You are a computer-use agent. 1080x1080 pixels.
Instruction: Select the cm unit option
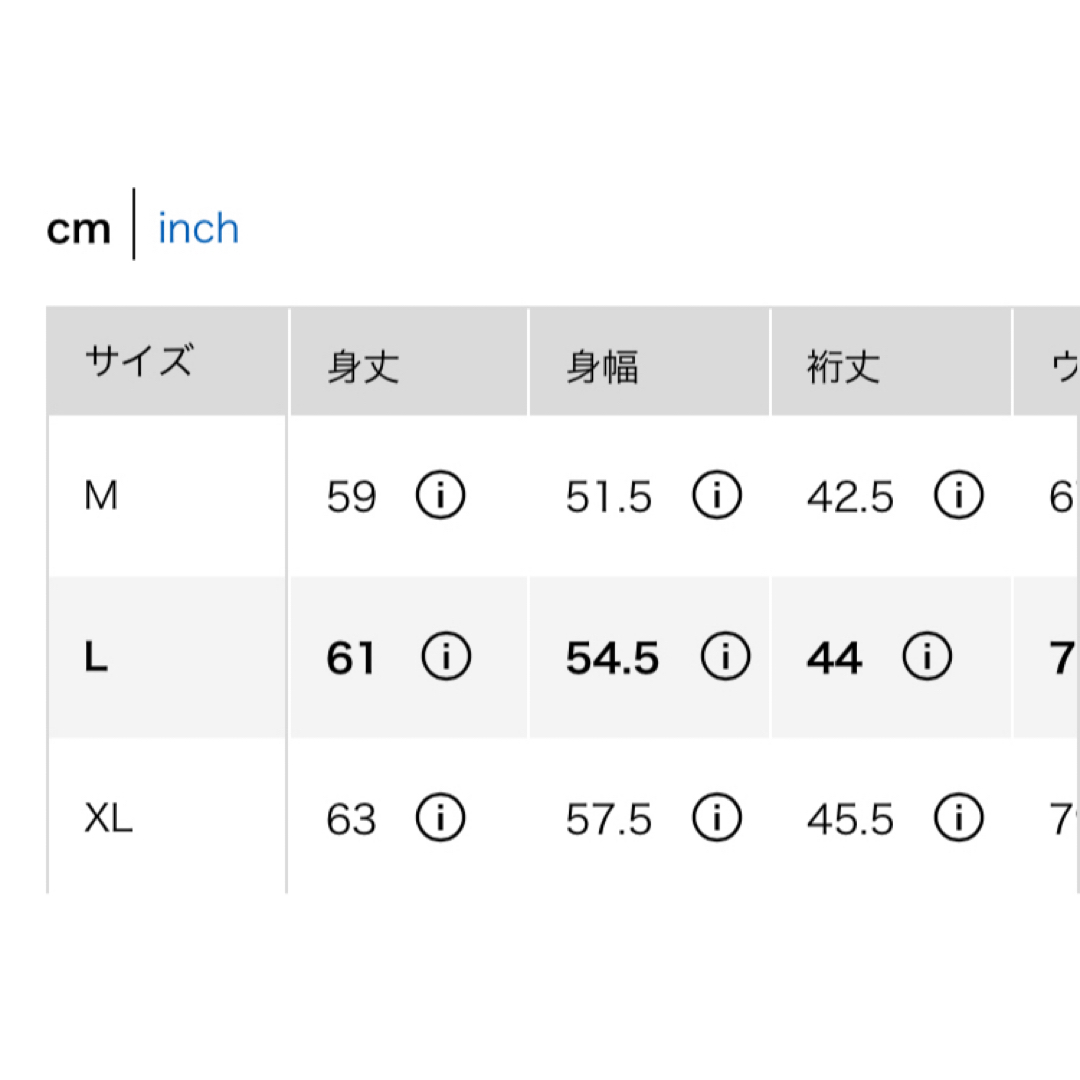tap(79, 230)
